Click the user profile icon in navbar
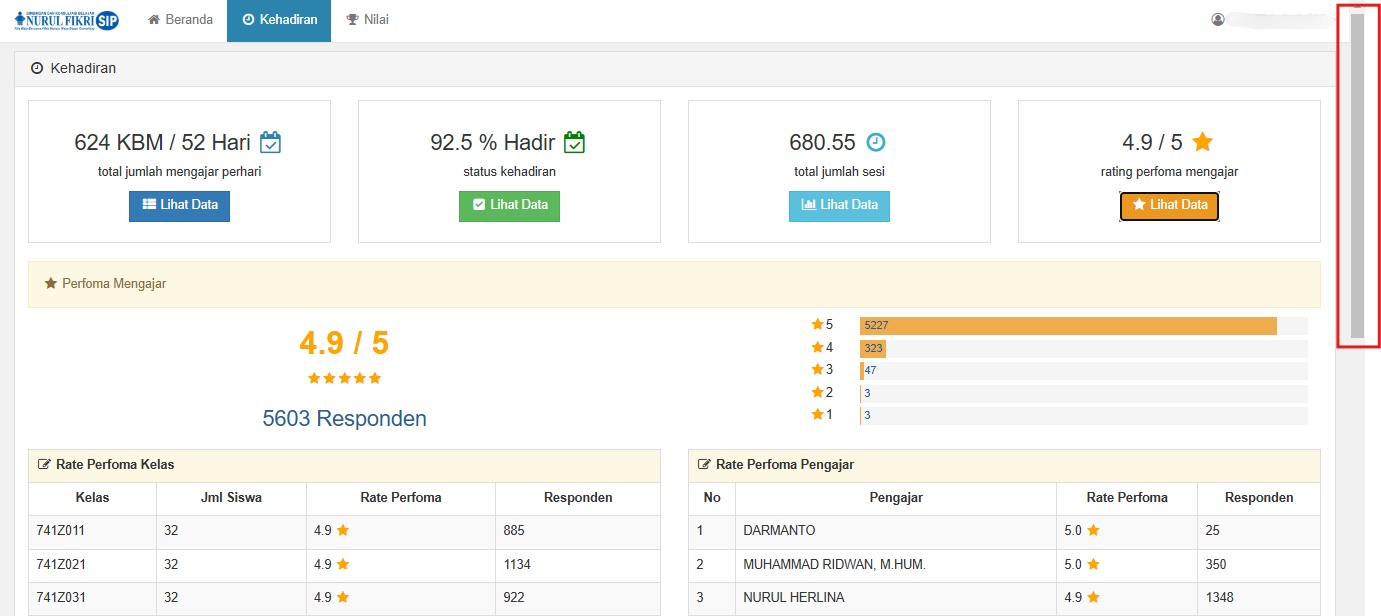Screen dimensions: 1381x616 pyautogui.click(x=1218, y=20)
